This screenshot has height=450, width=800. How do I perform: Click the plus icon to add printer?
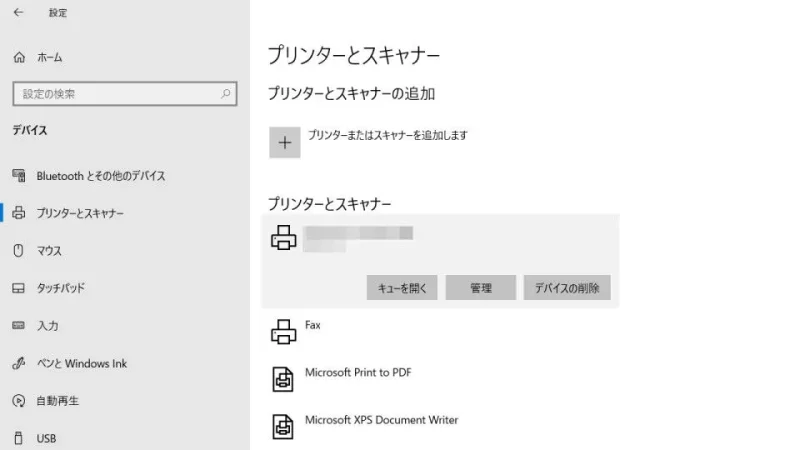pyautogui.click(x=285, y=143)
